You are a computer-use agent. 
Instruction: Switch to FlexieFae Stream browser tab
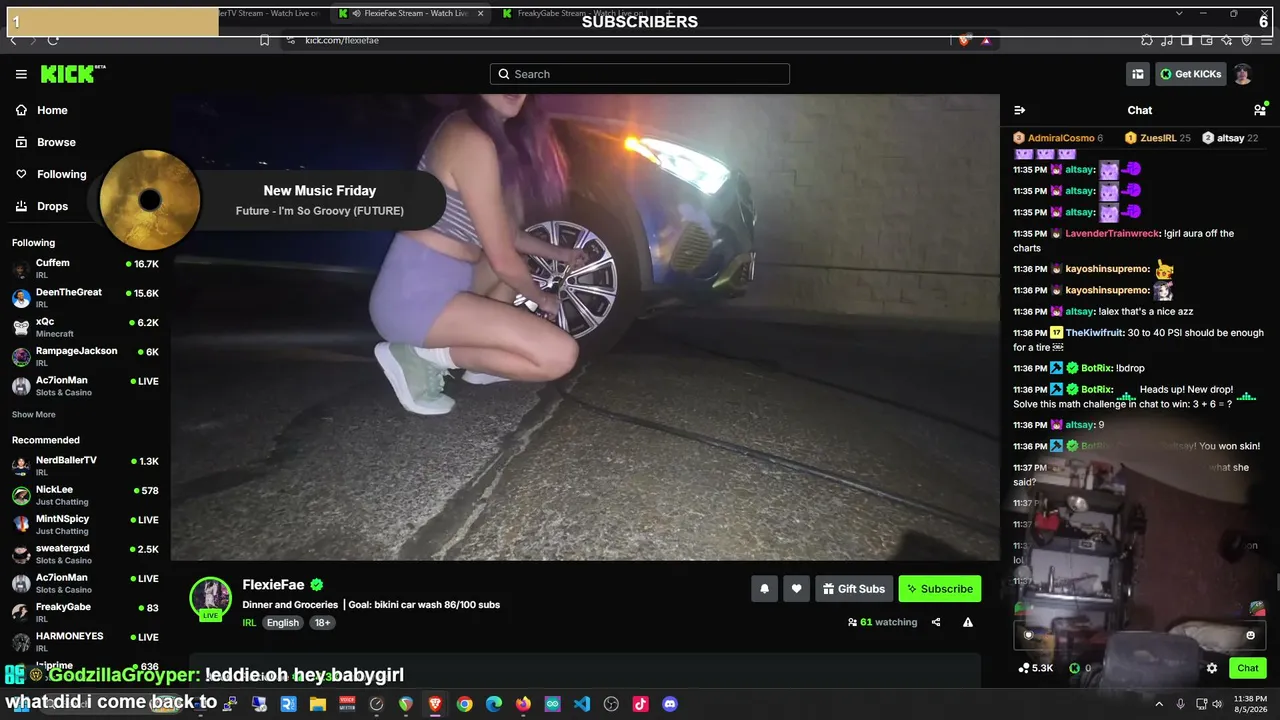(x=410, y=13)
